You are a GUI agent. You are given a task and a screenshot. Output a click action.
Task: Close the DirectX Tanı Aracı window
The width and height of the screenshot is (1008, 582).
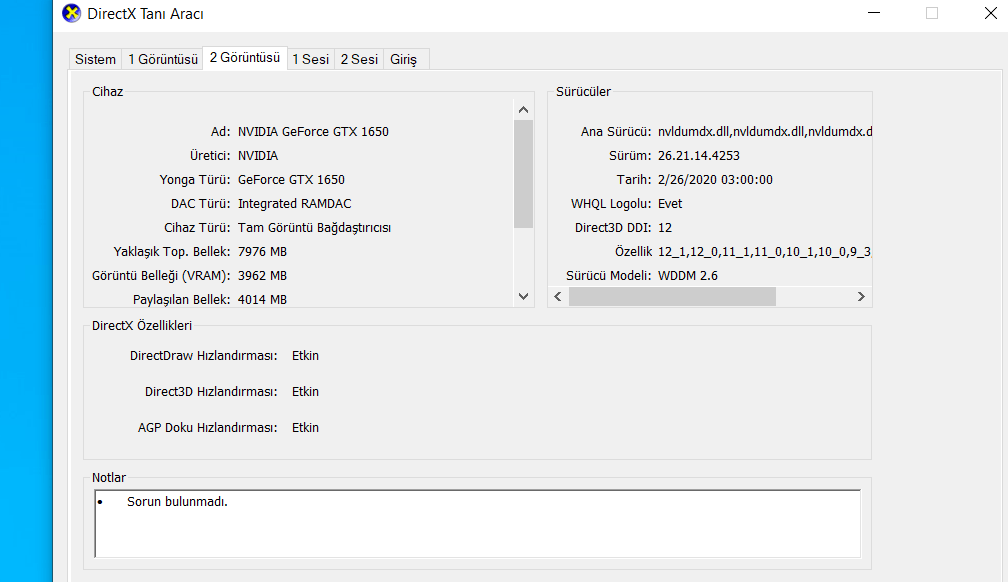(x=991, y=13)
